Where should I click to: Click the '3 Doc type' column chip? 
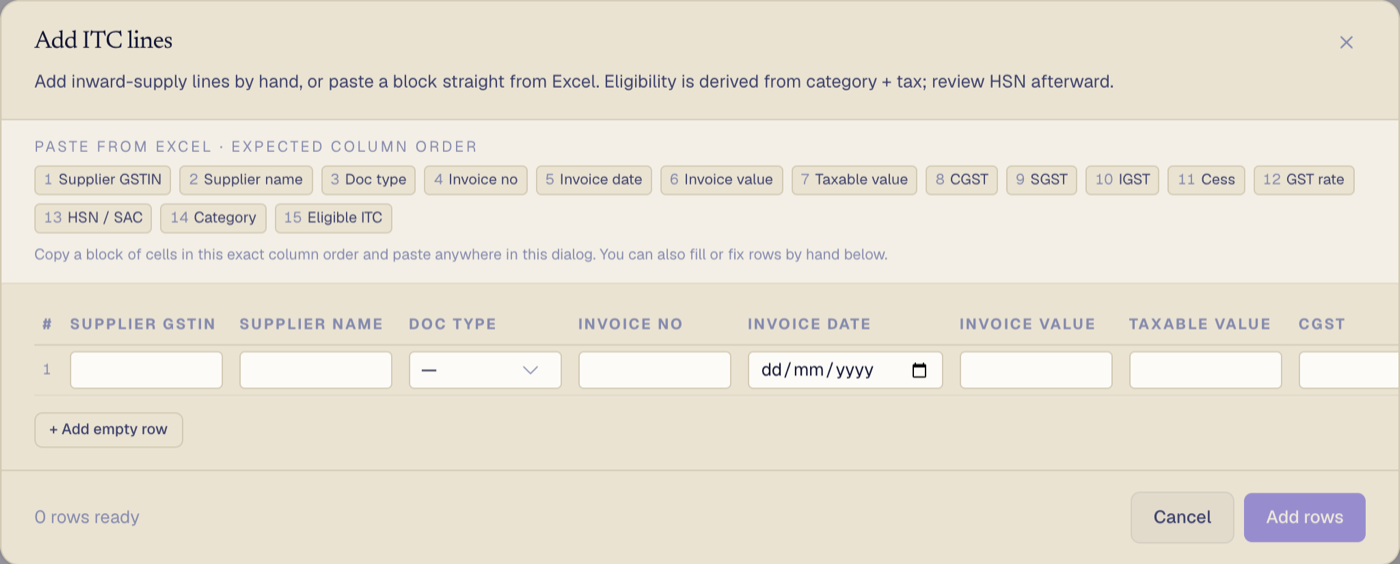[x=369, y=180]
